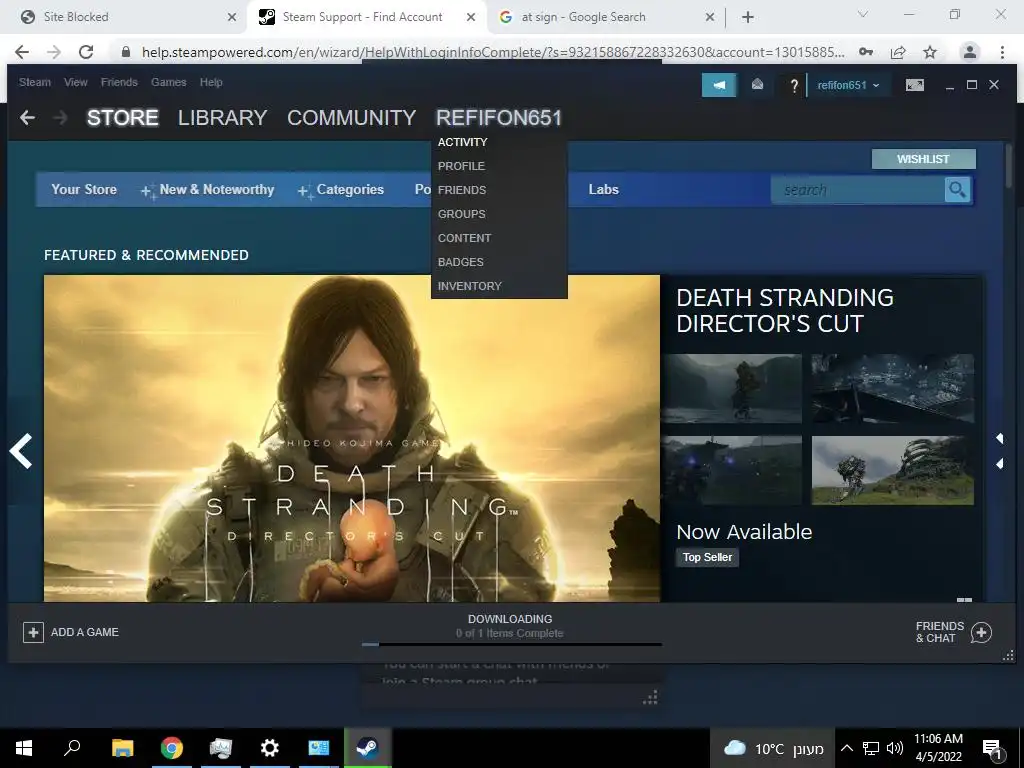Open Chrome tab search chevron

pos(863,14)
